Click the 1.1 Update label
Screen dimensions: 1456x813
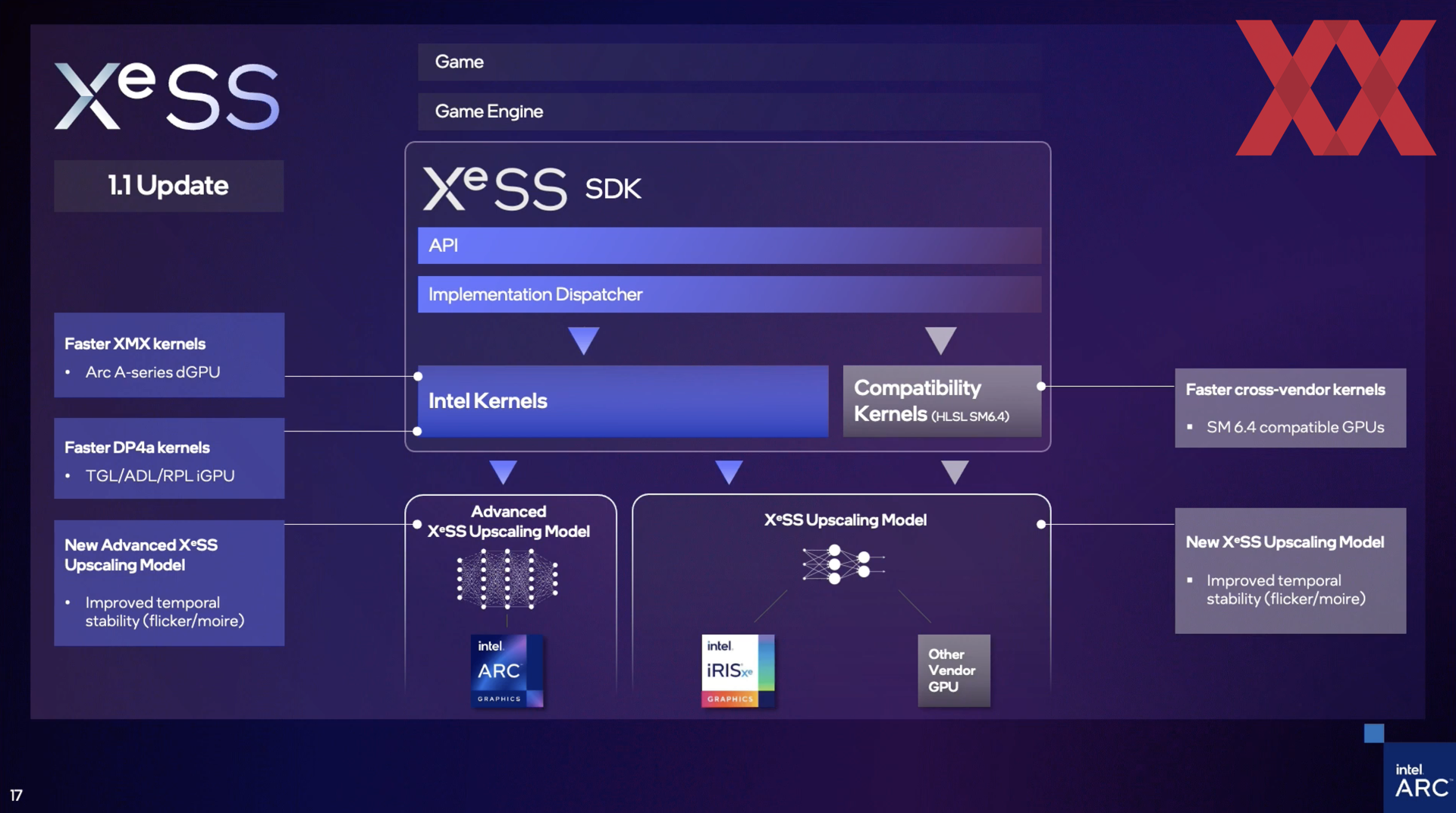[x=168, y=185]
